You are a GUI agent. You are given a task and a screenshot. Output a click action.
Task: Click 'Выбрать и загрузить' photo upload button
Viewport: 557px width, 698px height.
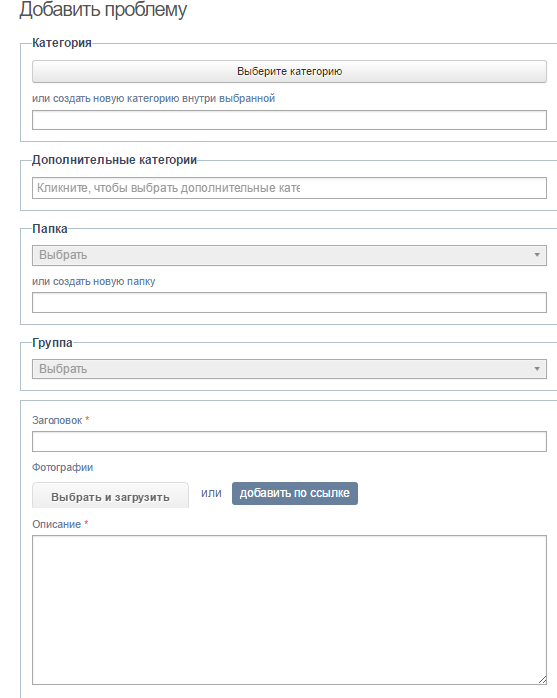tap(110, 495)
